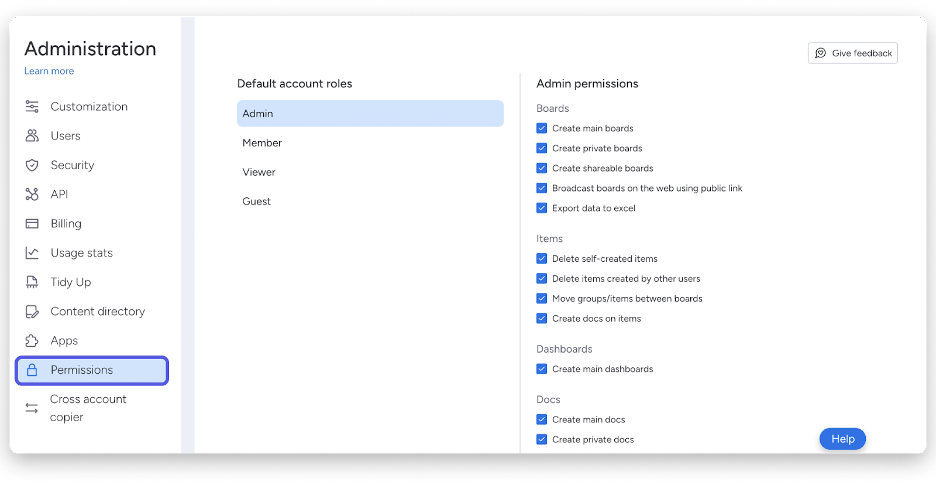
Task: Open the Learn more link
Action: (x=49, y=71)
